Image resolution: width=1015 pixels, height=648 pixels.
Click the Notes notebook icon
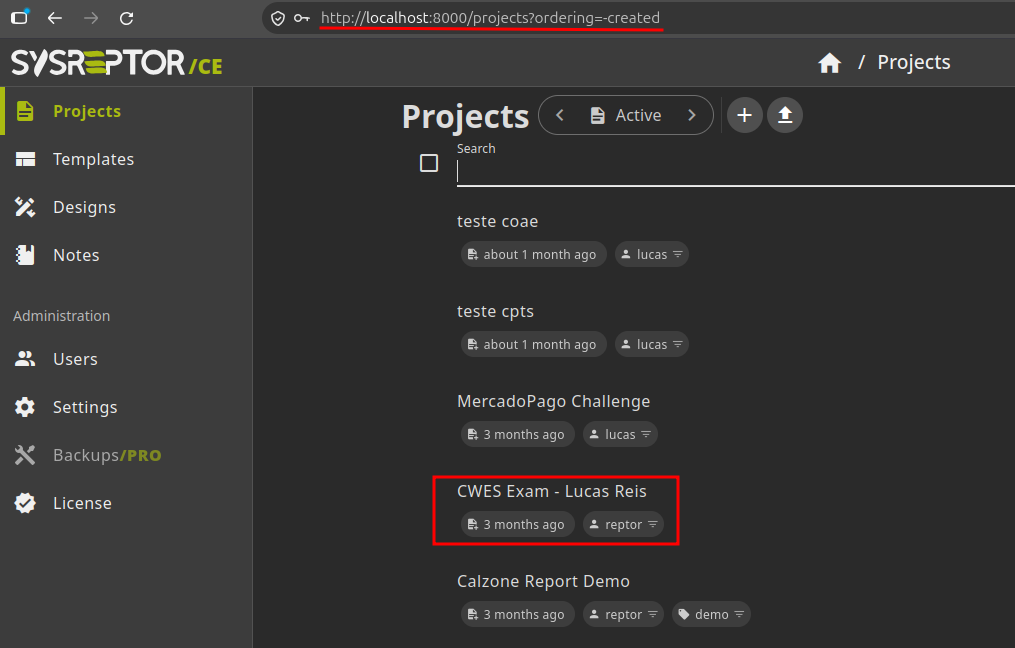click(25, 255)
